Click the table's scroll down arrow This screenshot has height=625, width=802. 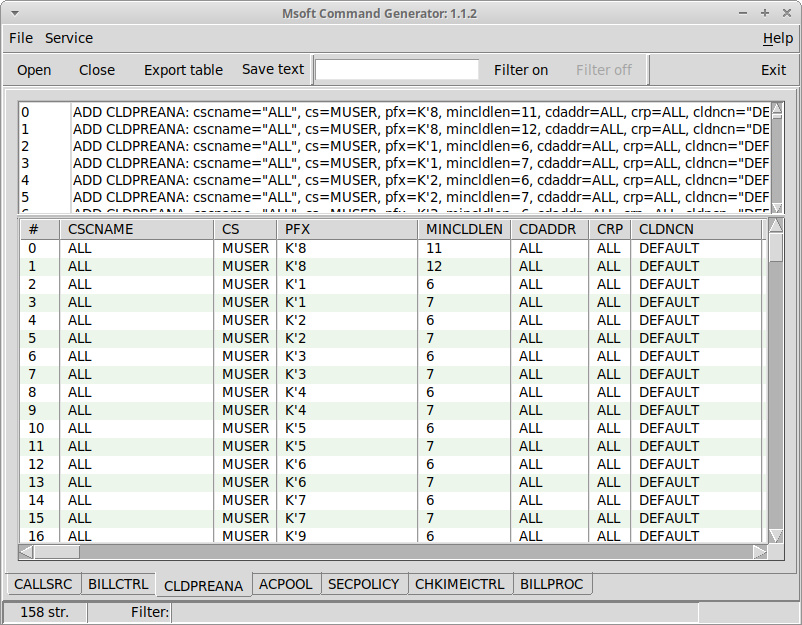pos(776,535)
